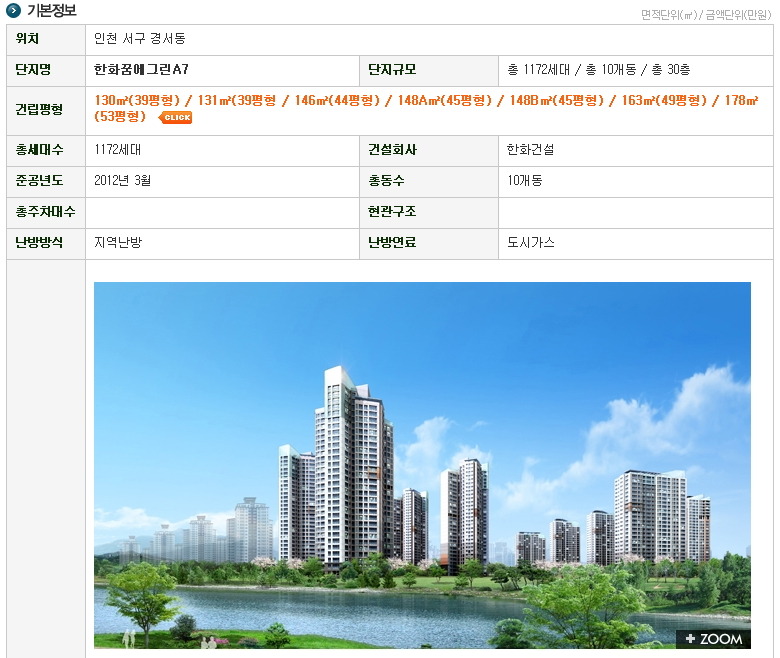The image size is (780, 658).
Task: Select the 148B㎡(45평형) size link
Action: pyautogui.click(x=556, y=100)
